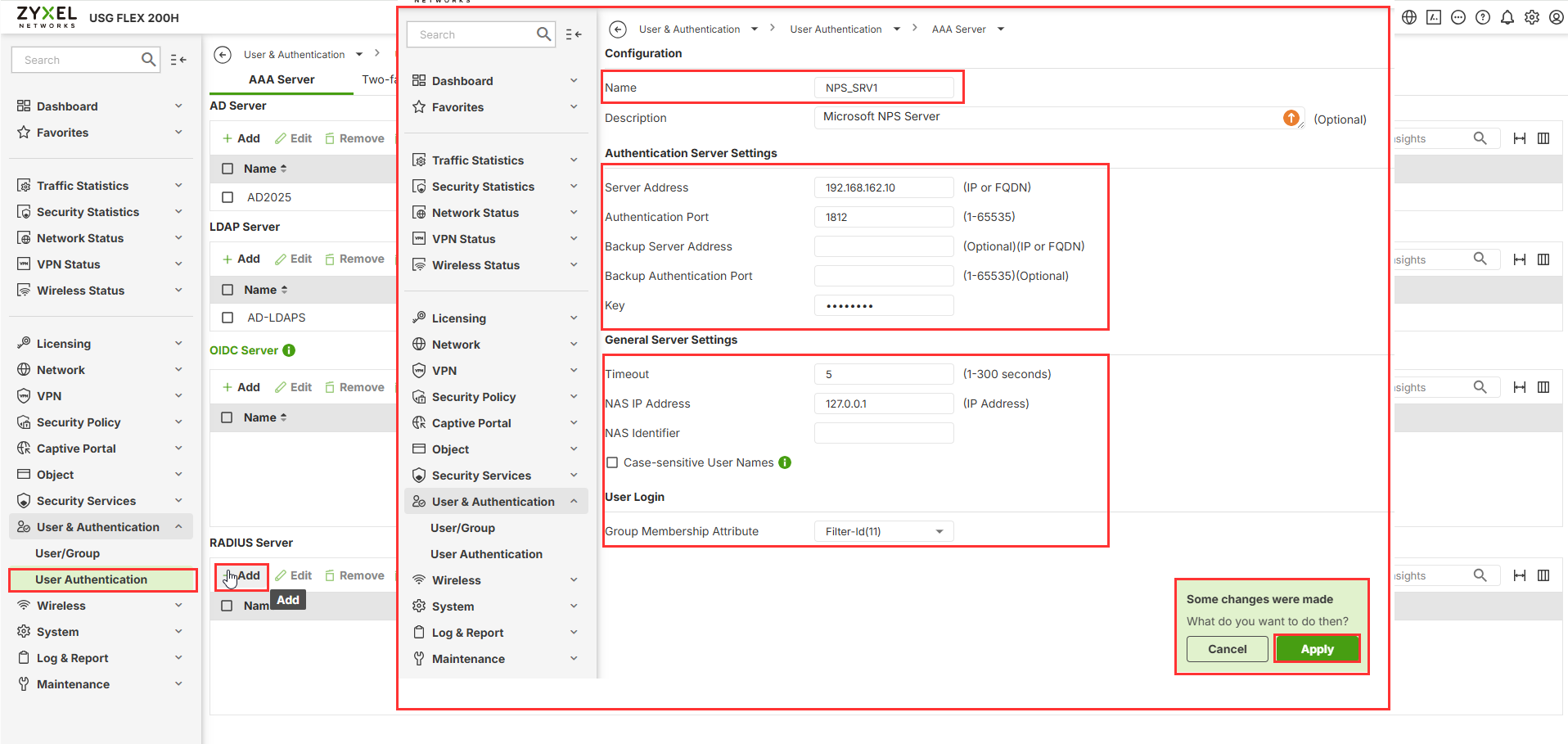This screenshot has height=744, width=1568.
Task: Open the help question-mark icon in top bar
Action: (x=1483, y=17)
